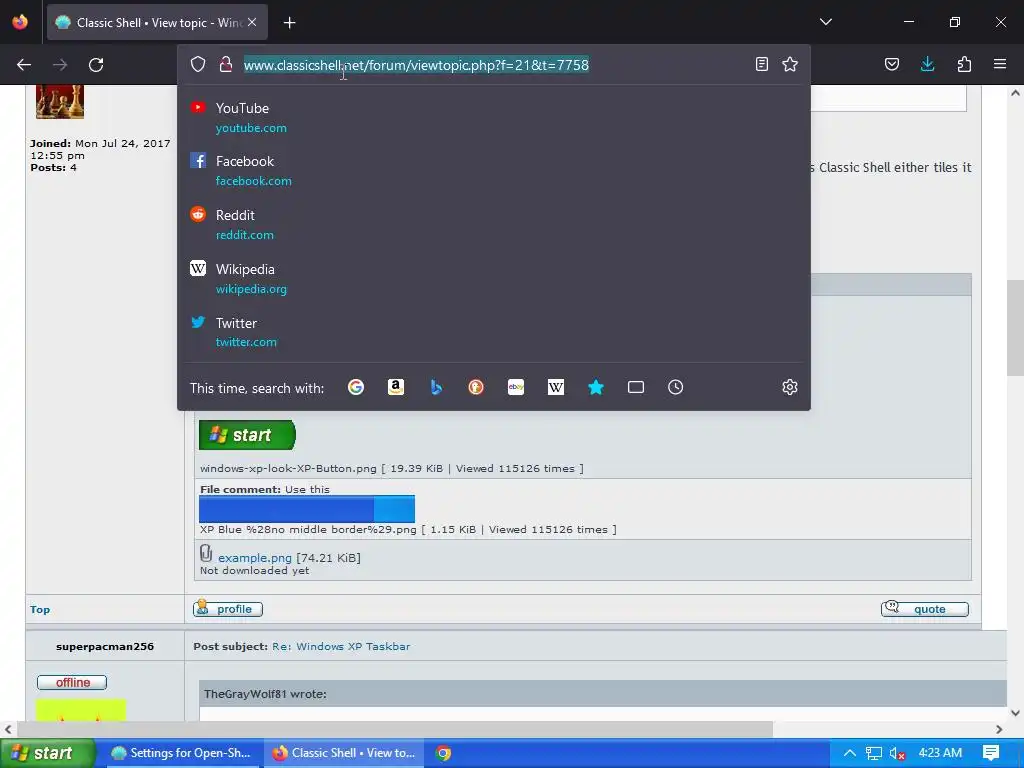Open the network tray icon
The width and height of the screenshot is (1024, 768).
(874, 753)
